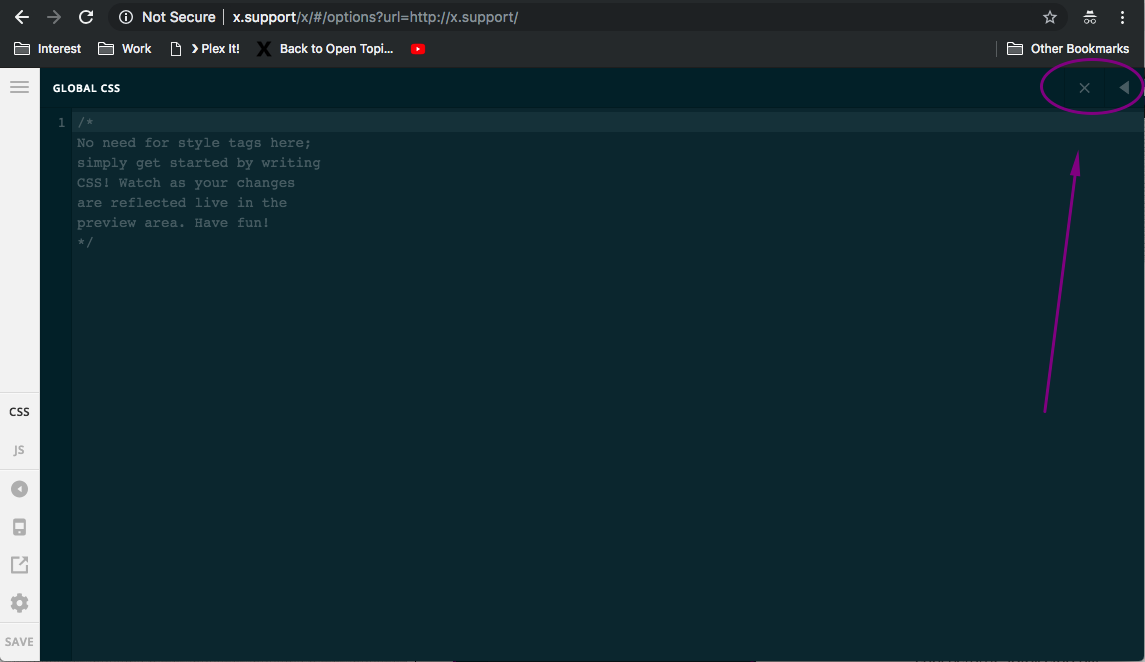Viewport: 1145px width, 662px height.
Task: Click the YouTube icon in the bookmarks bar
Action: (x=417, y=48)
